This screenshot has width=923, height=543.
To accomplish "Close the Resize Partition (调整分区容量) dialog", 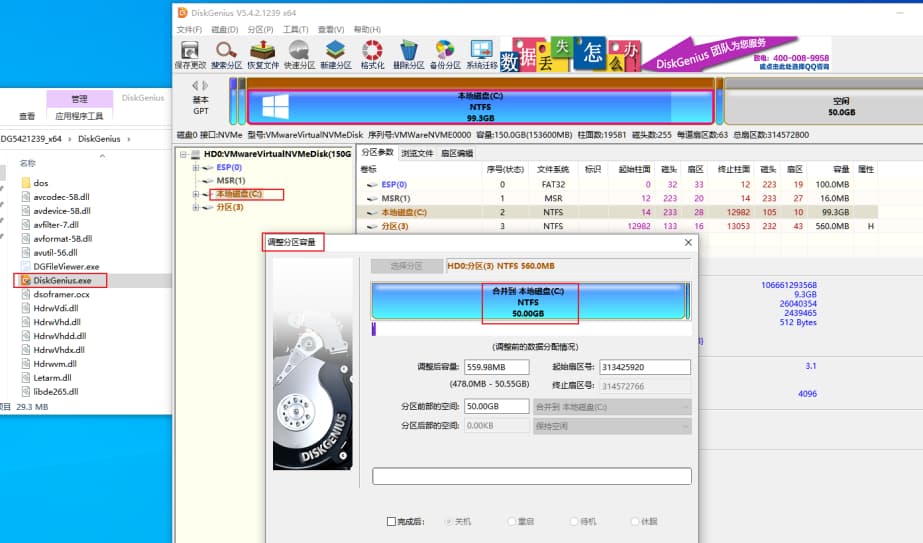I will (x=688, y=243).
